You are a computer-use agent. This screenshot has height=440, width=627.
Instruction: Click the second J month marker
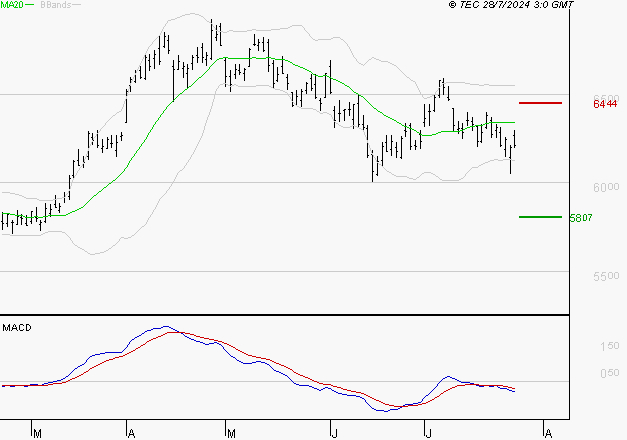pyautogui.click(x=428, y=434)
